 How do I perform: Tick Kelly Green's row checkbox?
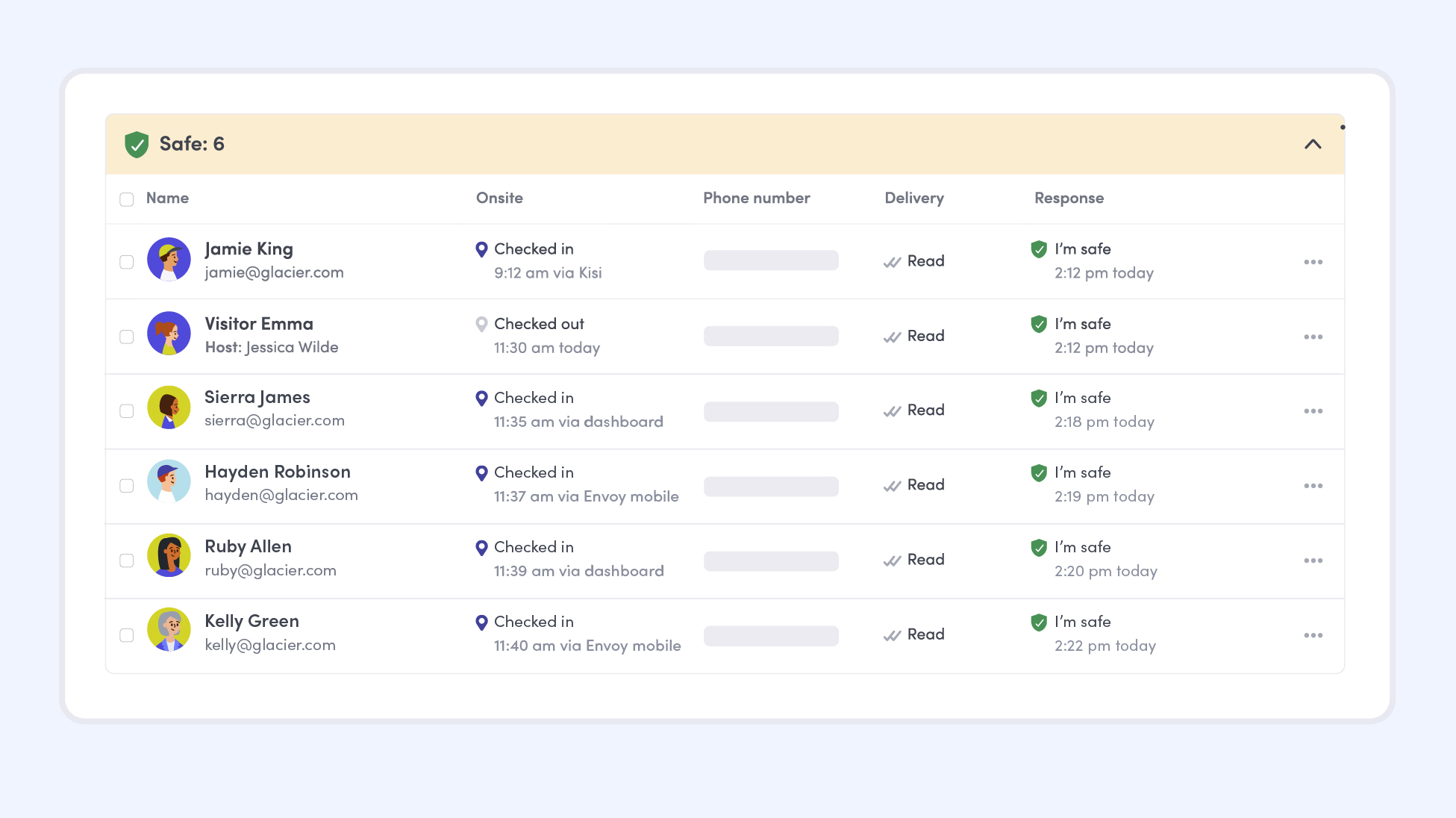coord(127,635)
